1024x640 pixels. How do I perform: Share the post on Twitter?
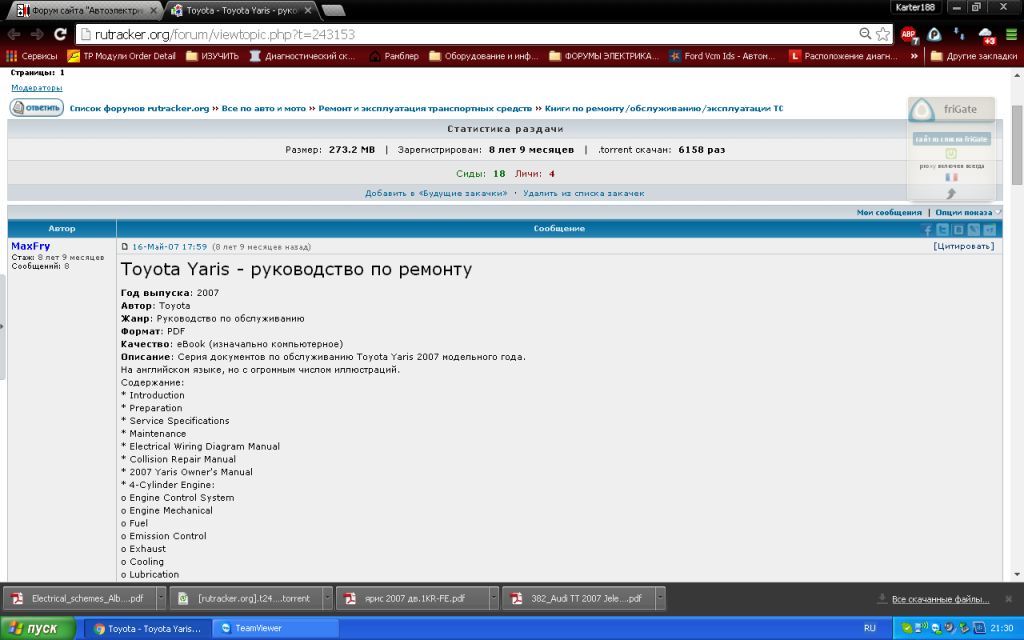pyautogui.click(x=942, y=229)
